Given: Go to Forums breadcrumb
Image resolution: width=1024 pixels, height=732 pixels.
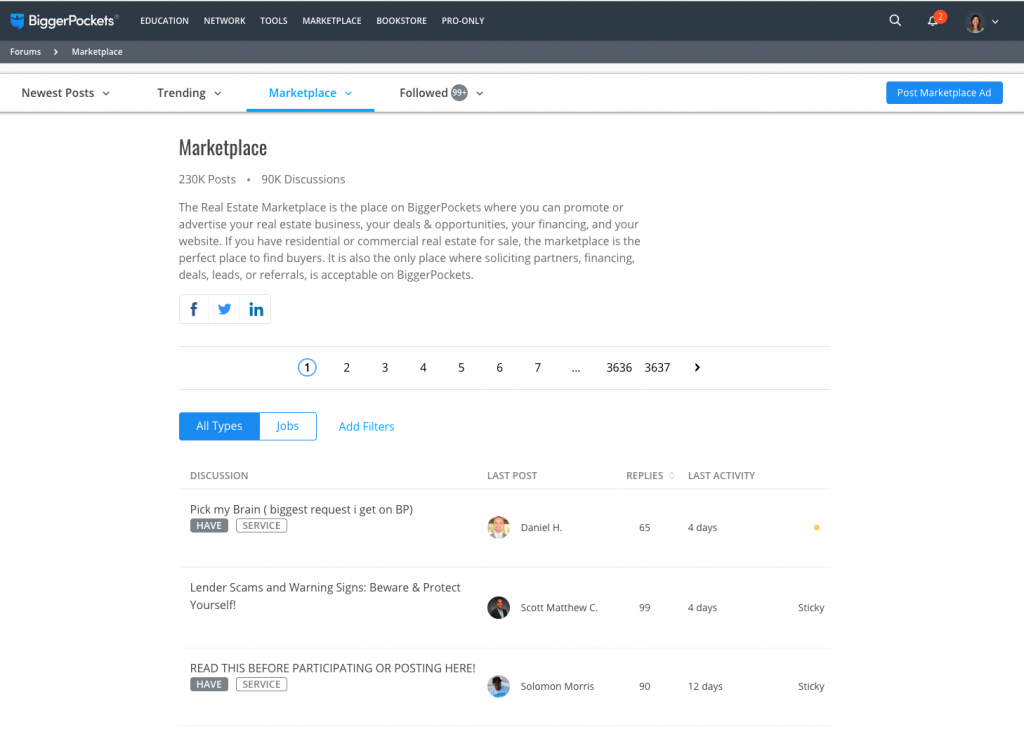Looking at the screenshot, I should pos(25,52).
